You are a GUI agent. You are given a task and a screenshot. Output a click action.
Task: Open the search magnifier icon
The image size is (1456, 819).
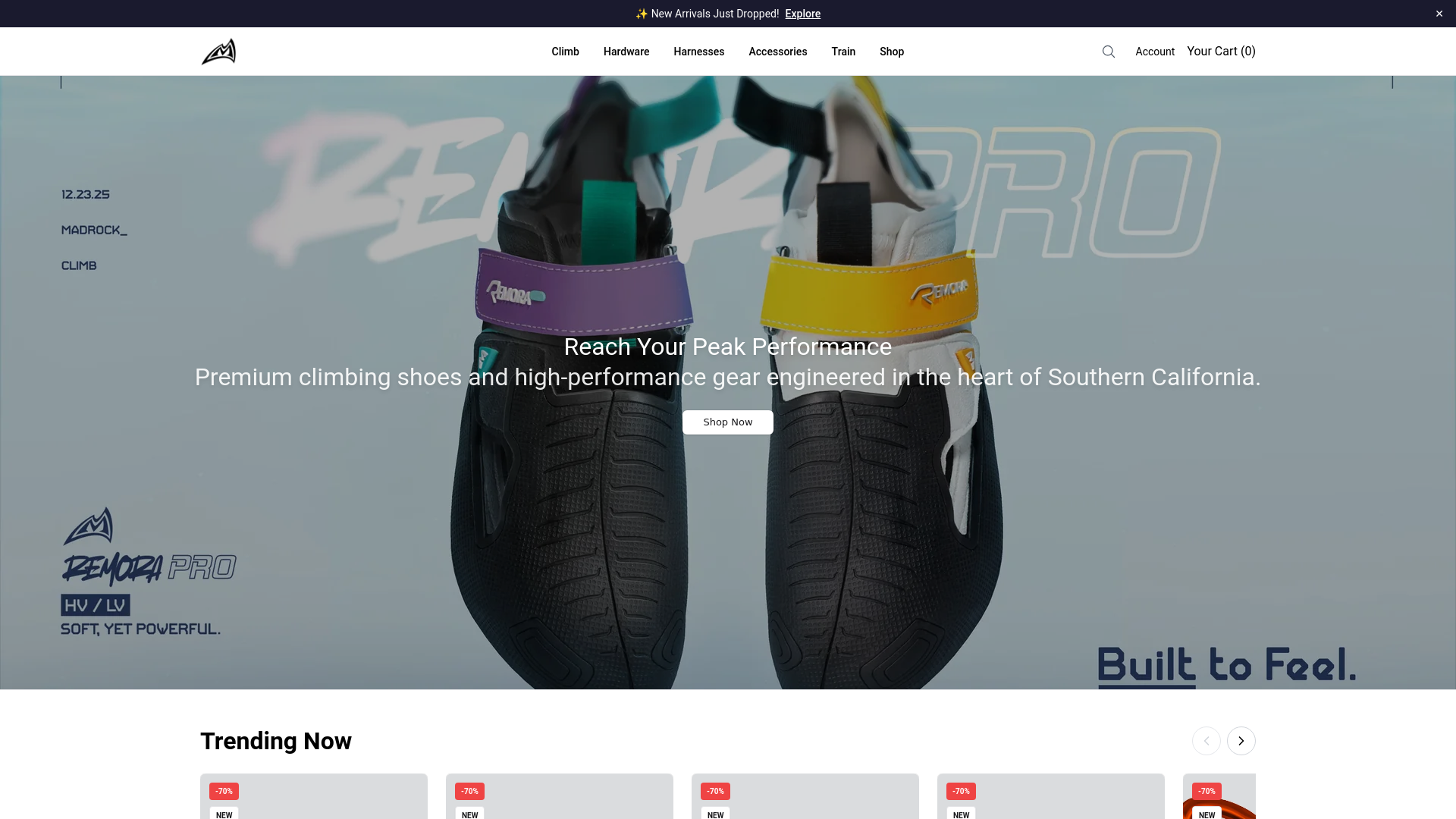point(1109,52)
